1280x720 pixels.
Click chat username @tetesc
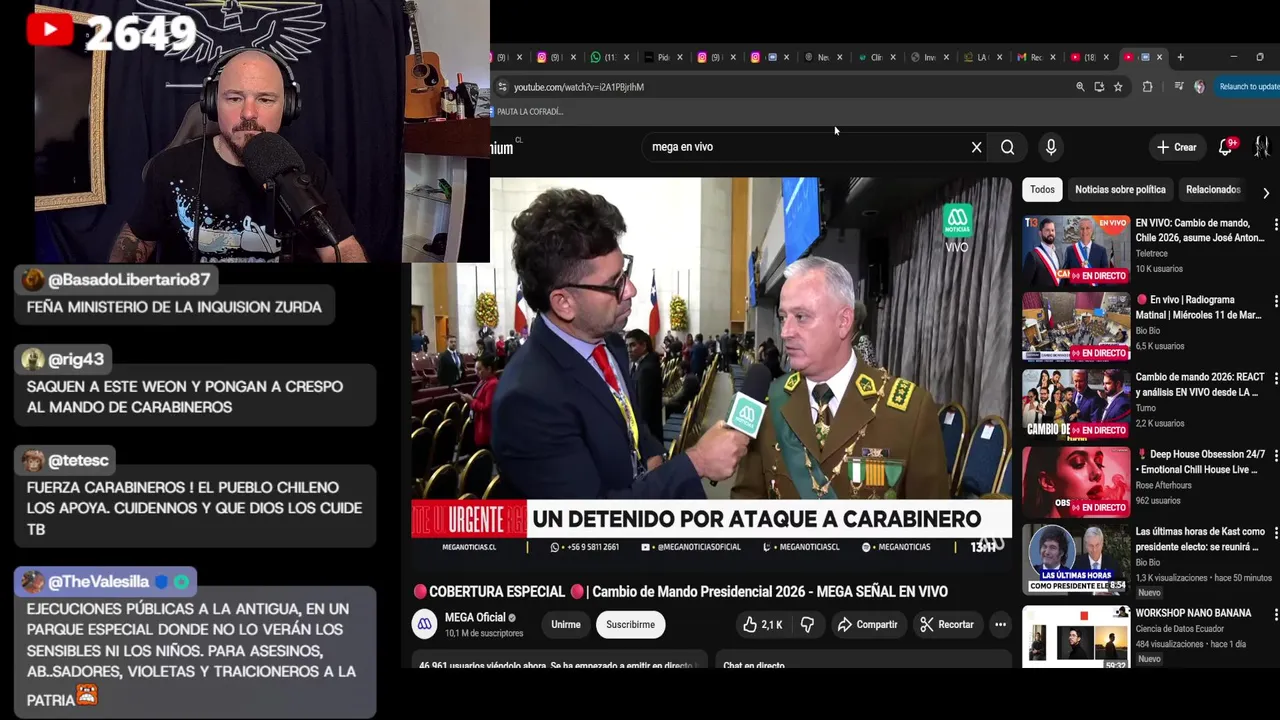click(78, 461)
